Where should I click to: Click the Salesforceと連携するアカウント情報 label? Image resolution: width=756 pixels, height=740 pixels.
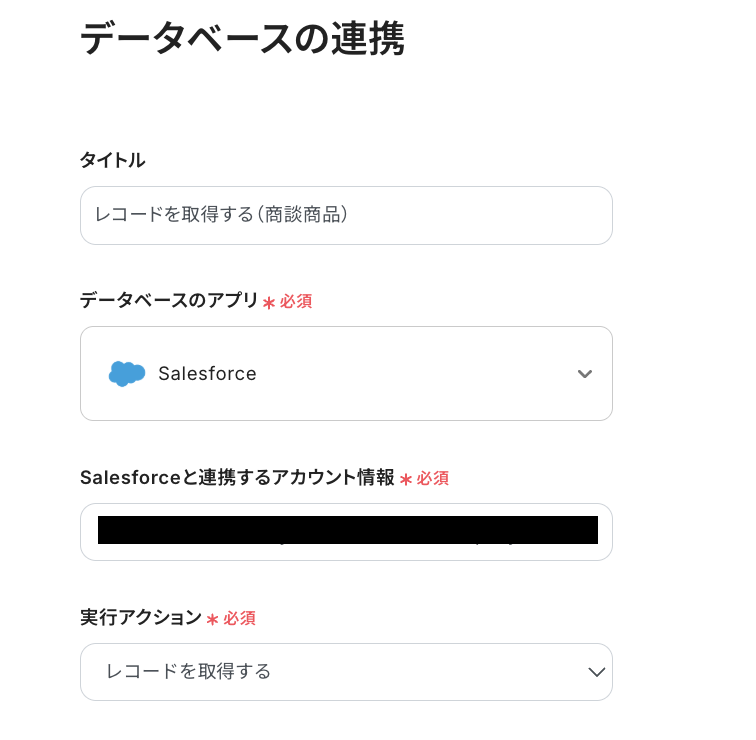coord(237,478)
